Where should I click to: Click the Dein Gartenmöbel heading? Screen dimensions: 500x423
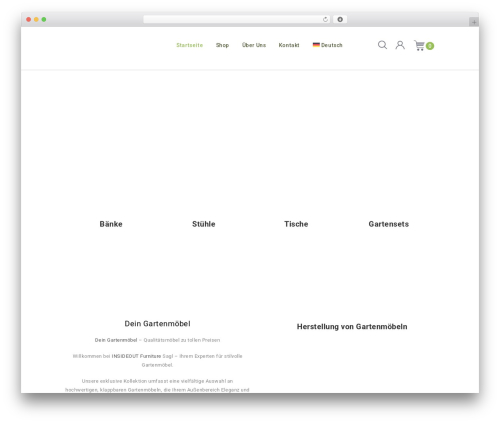tap(157, 324)
